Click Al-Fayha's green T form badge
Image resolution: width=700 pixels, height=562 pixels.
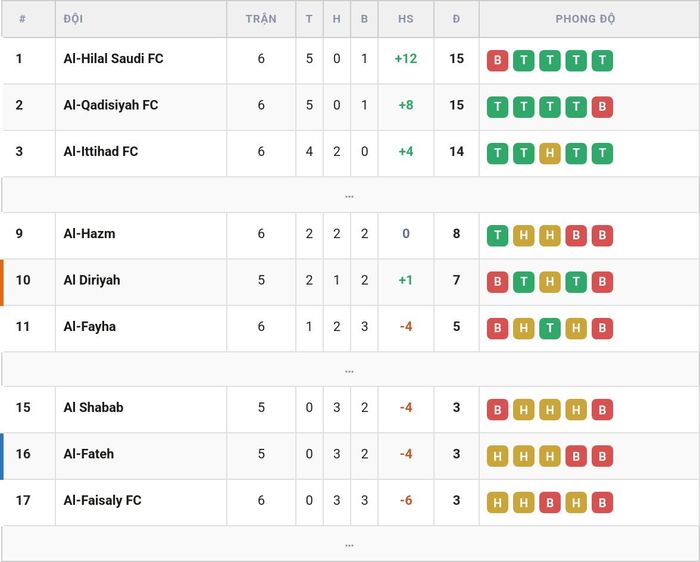(x=550, y=328)
